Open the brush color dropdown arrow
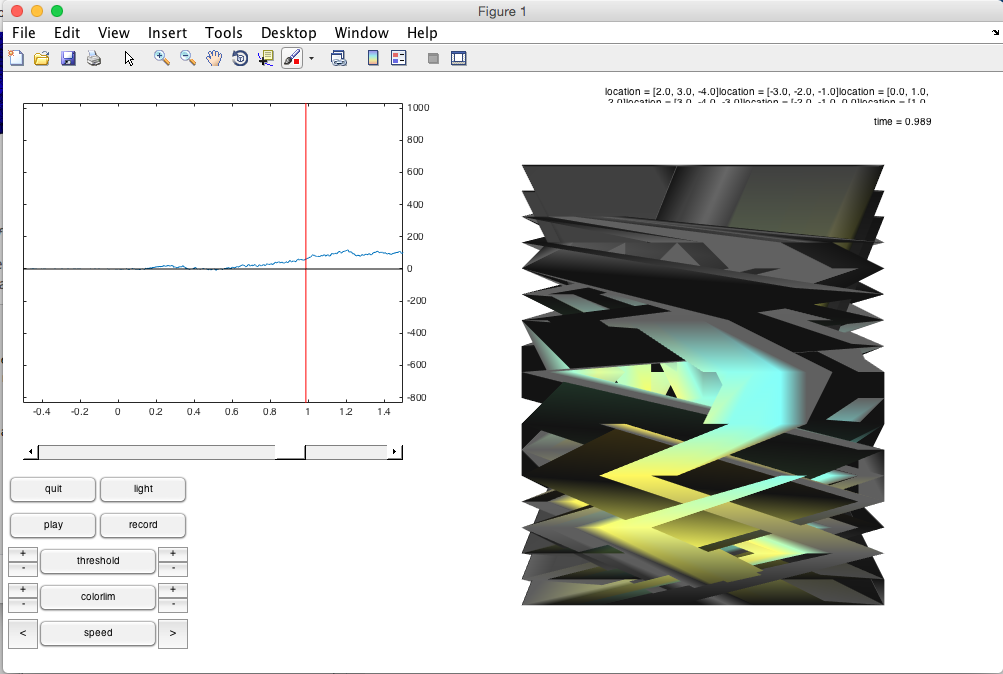 (311, 58)
